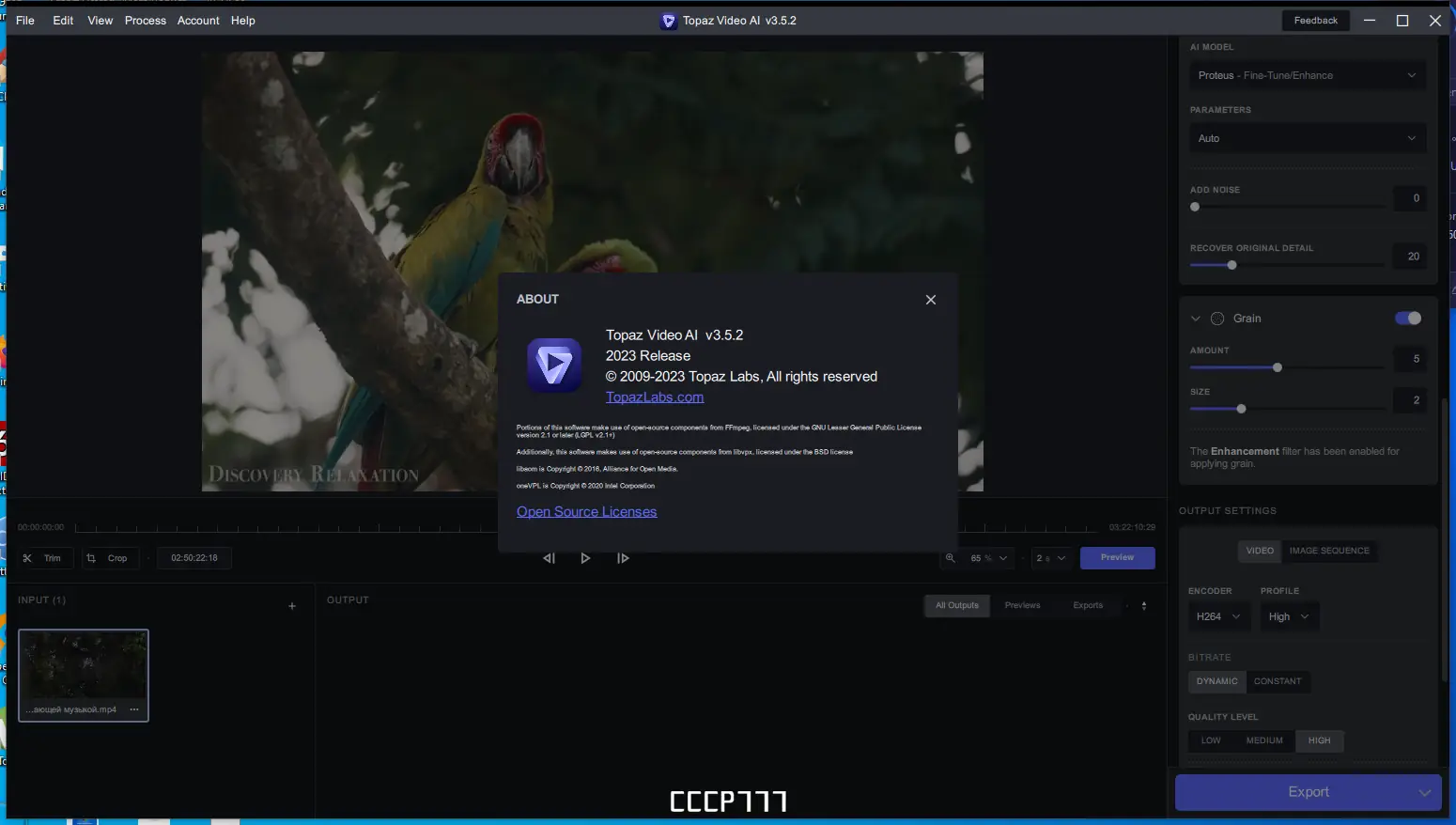The height and width of the screenshot is (825, 1456).
Task: Select CONSTANT bitrate mode
Action: [x=1279, y=681]
